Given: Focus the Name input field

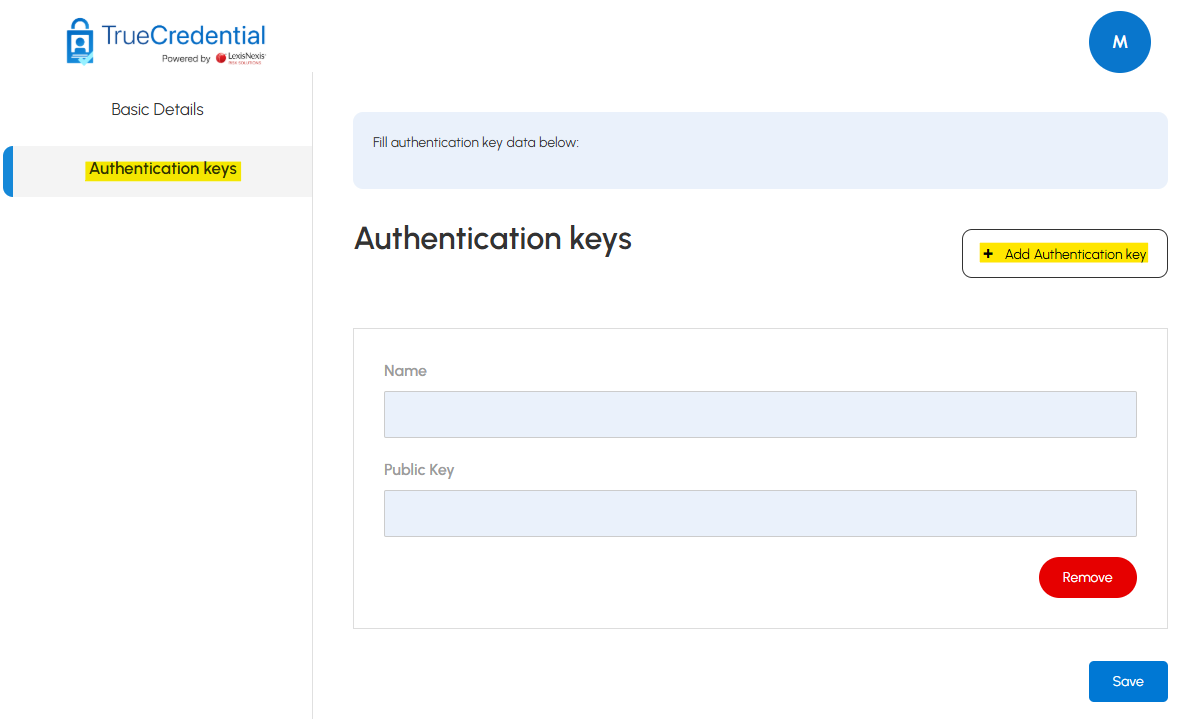Looking at the screenshot, I should coord(760,414).
